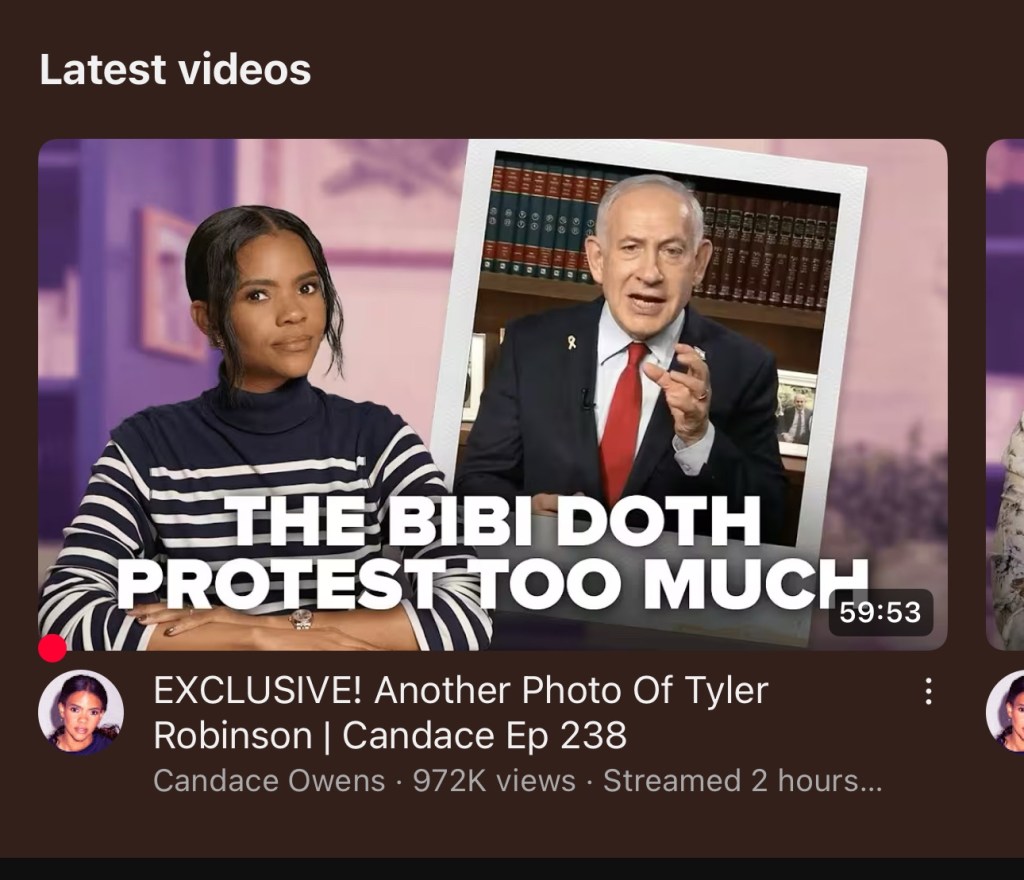Tap the channel avatar beside the video title
Viewport: 1024px width, 880px height.
tap(81, 712)
